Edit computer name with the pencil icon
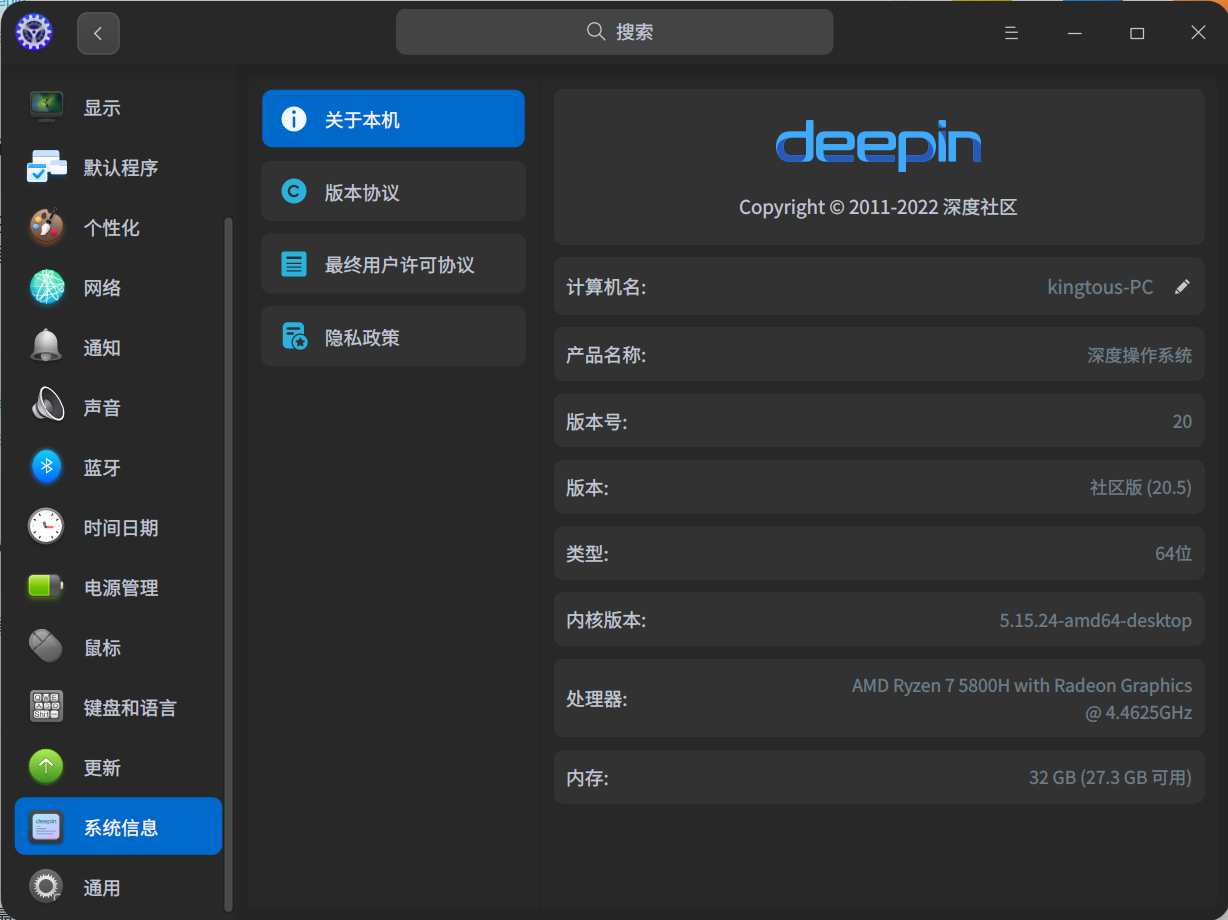The height and width of the screenshot is (920, 1228). point(1182,287)
